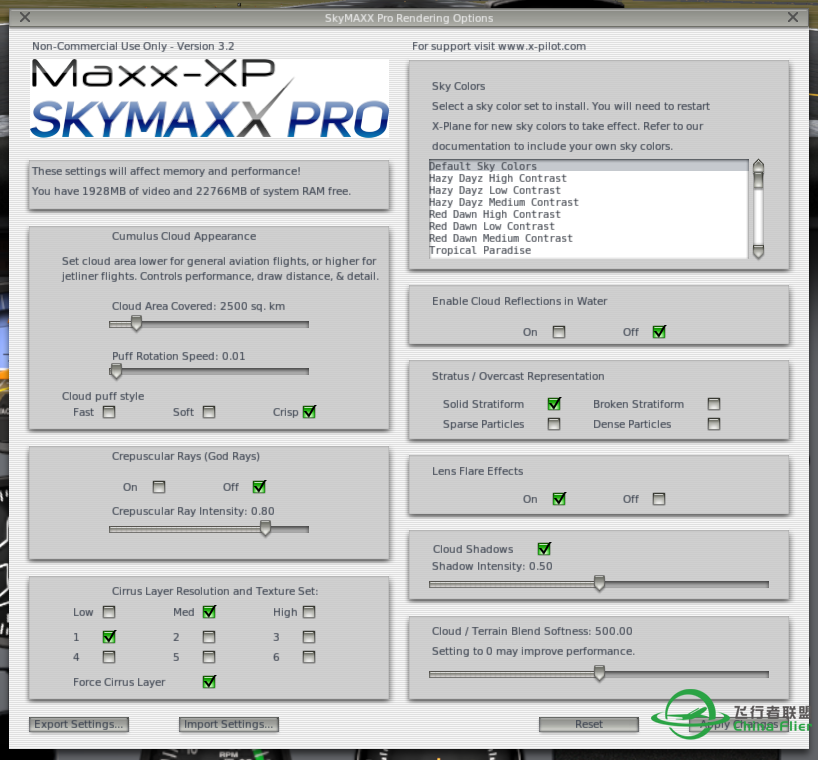Viewport: 818px width, 760px height.
Task: Choose cirrus texture set 6
Action: 309,657
